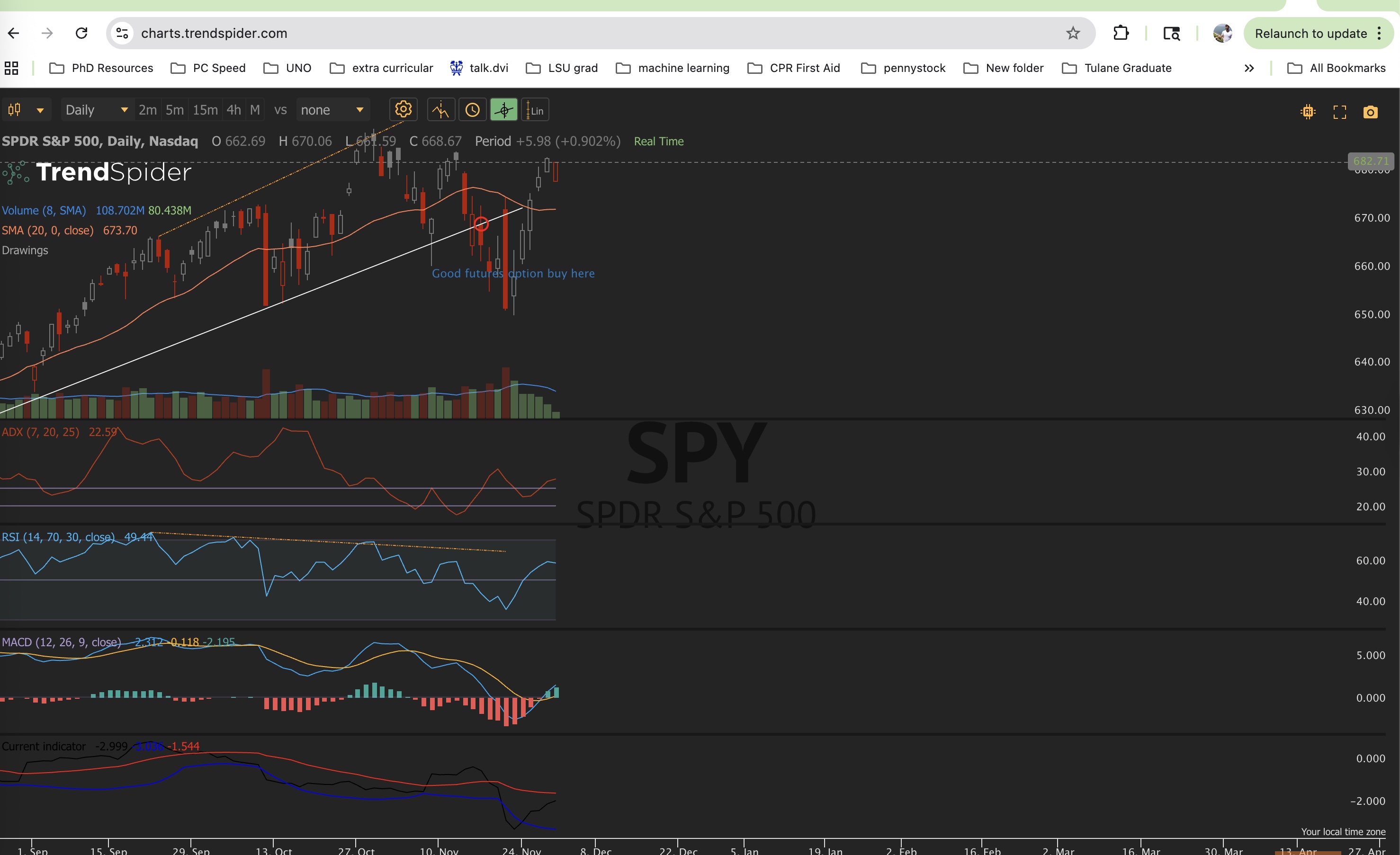Open the candlestick chart type dropdown

pos(26,110)
